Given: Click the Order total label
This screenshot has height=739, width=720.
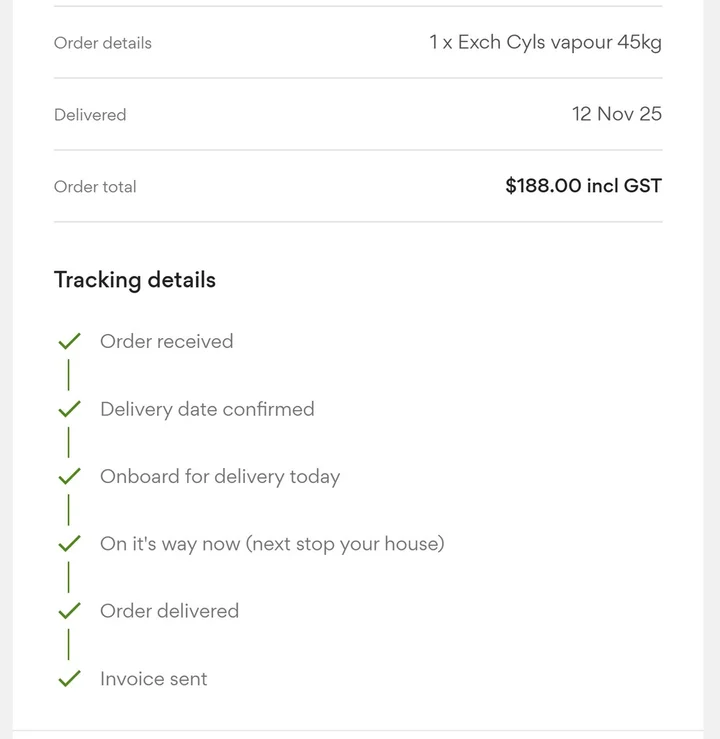Looking at the screenshot, I should [95, 187].
